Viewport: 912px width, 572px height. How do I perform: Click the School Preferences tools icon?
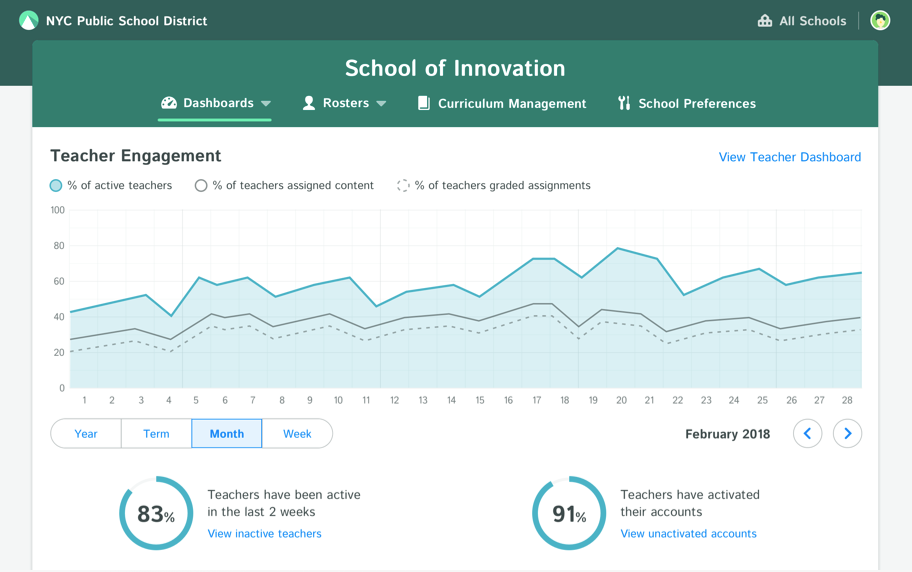click(x=624, y=103)
